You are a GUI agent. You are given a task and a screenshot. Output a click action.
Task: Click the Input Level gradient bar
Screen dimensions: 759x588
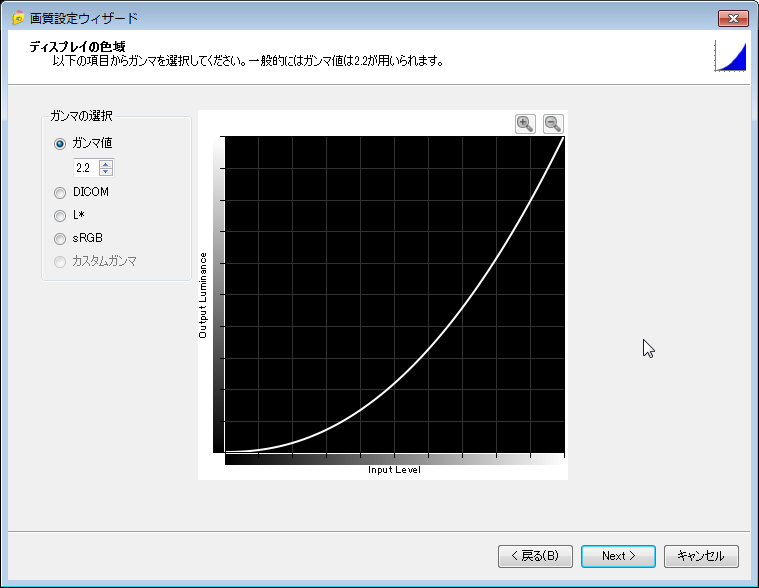394,459
